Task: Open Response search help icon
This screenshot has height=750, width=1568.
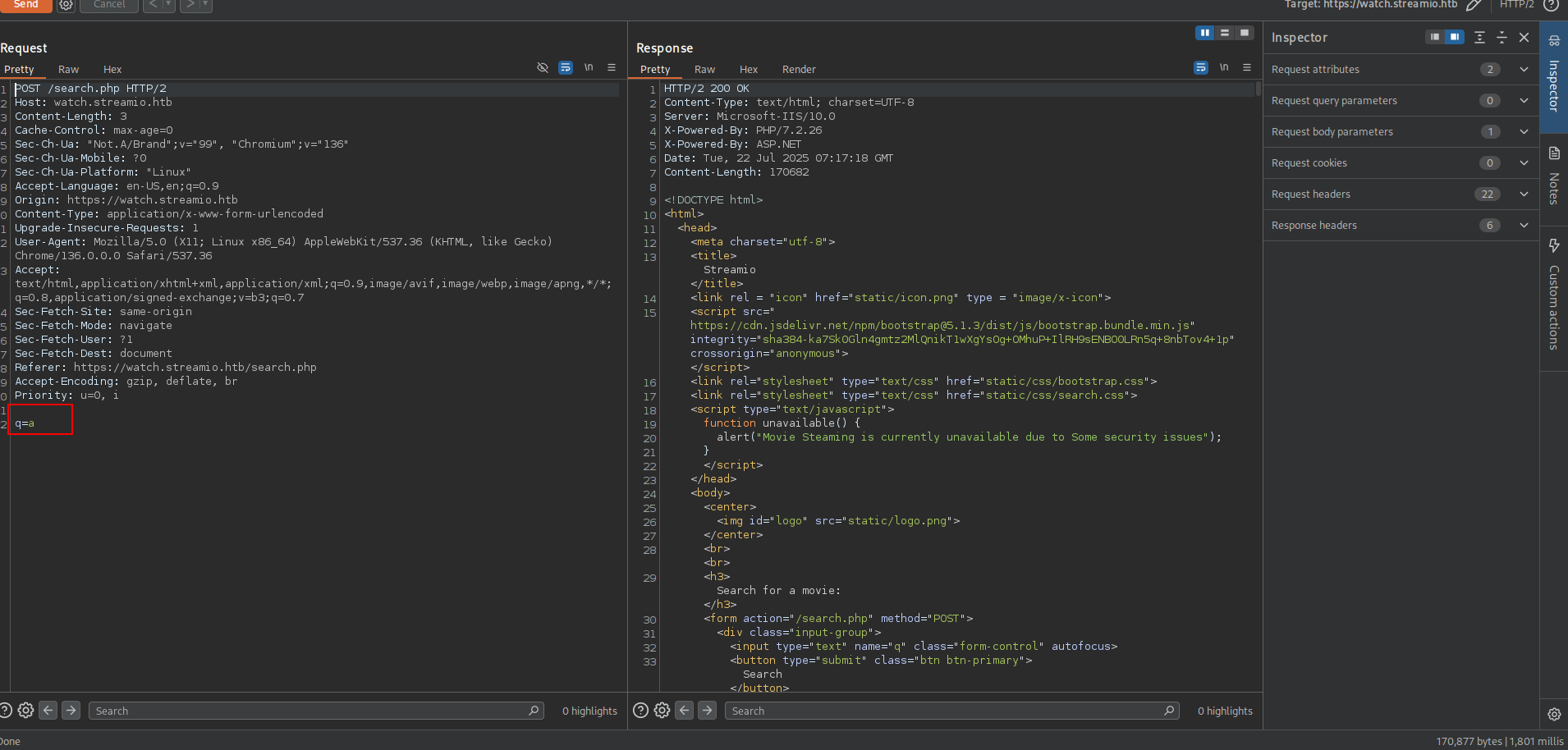Action: tap(641, 711)
